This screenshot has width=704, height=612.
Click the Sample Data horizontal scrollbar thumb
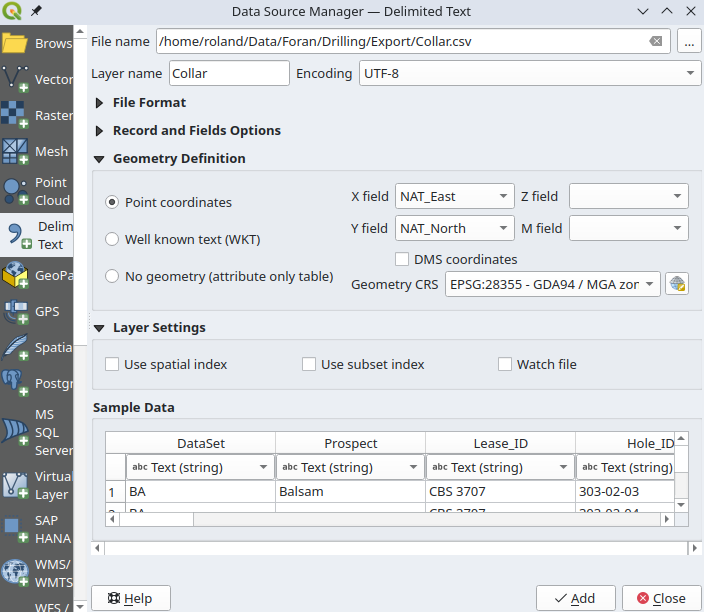(157, 519)
